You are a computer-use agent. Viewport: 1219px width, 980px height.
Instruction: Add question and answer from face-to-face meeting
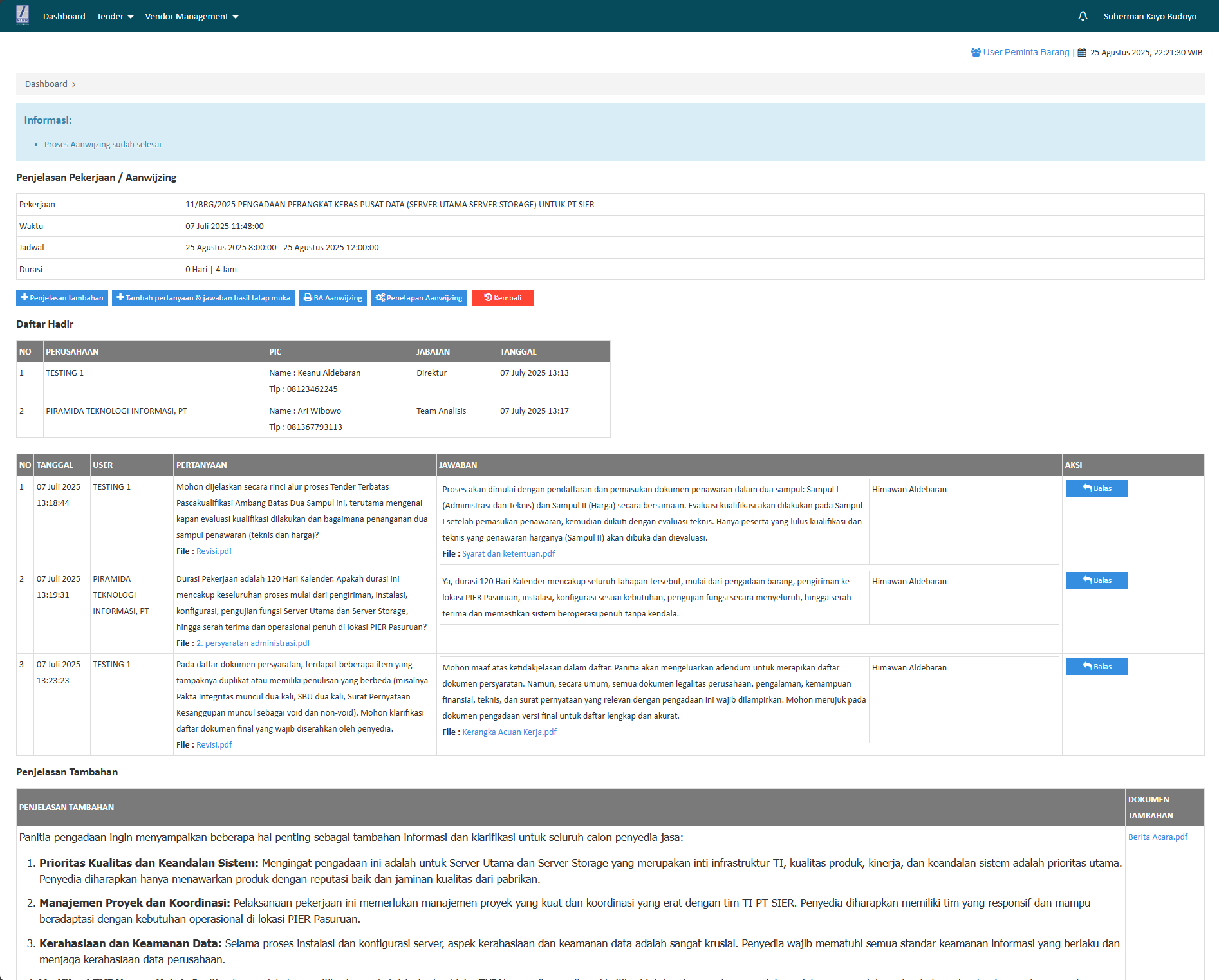[203, 298]
